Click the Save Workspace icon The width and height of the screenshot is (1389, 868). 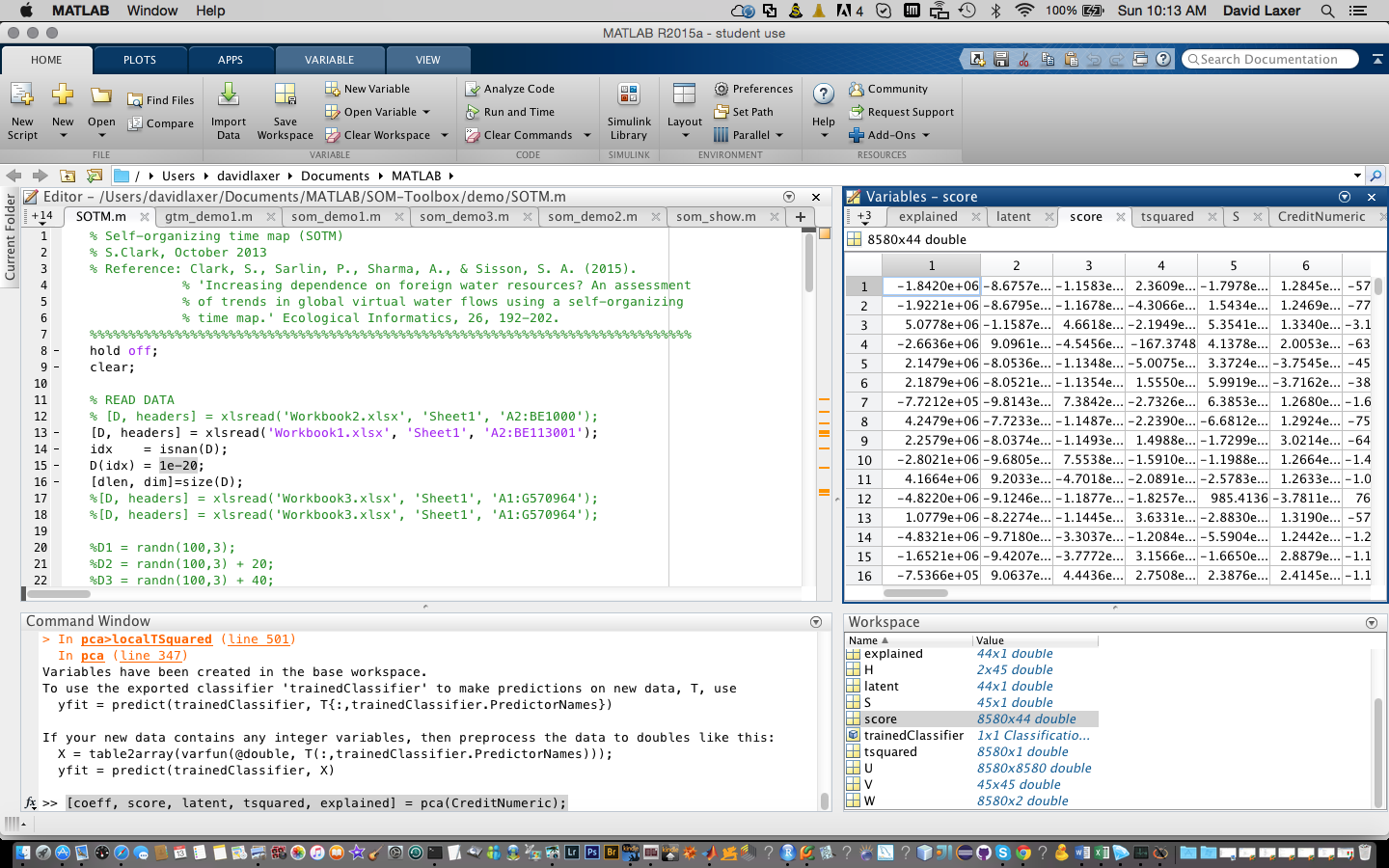285,95
